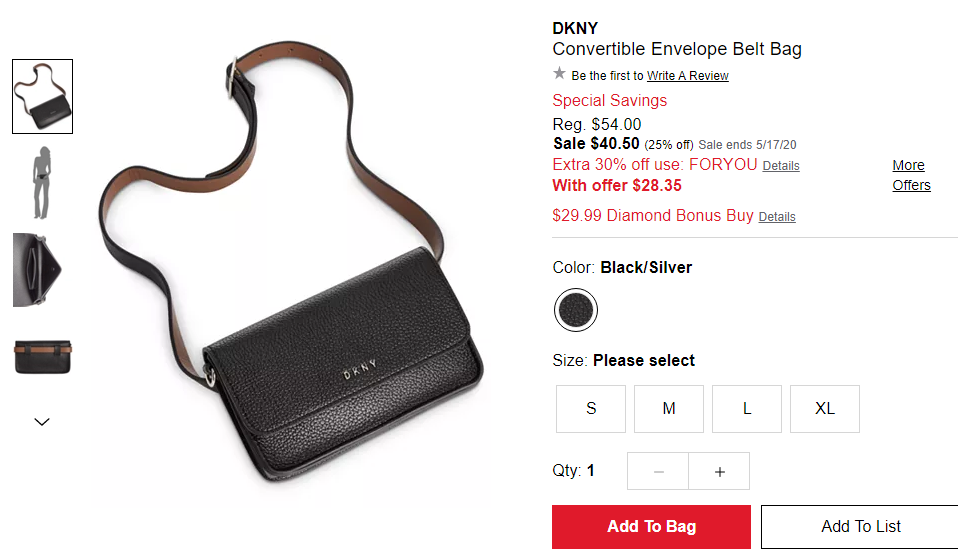Expand the More Offers link
958x556 pixels.
click(x=911, y=175)
